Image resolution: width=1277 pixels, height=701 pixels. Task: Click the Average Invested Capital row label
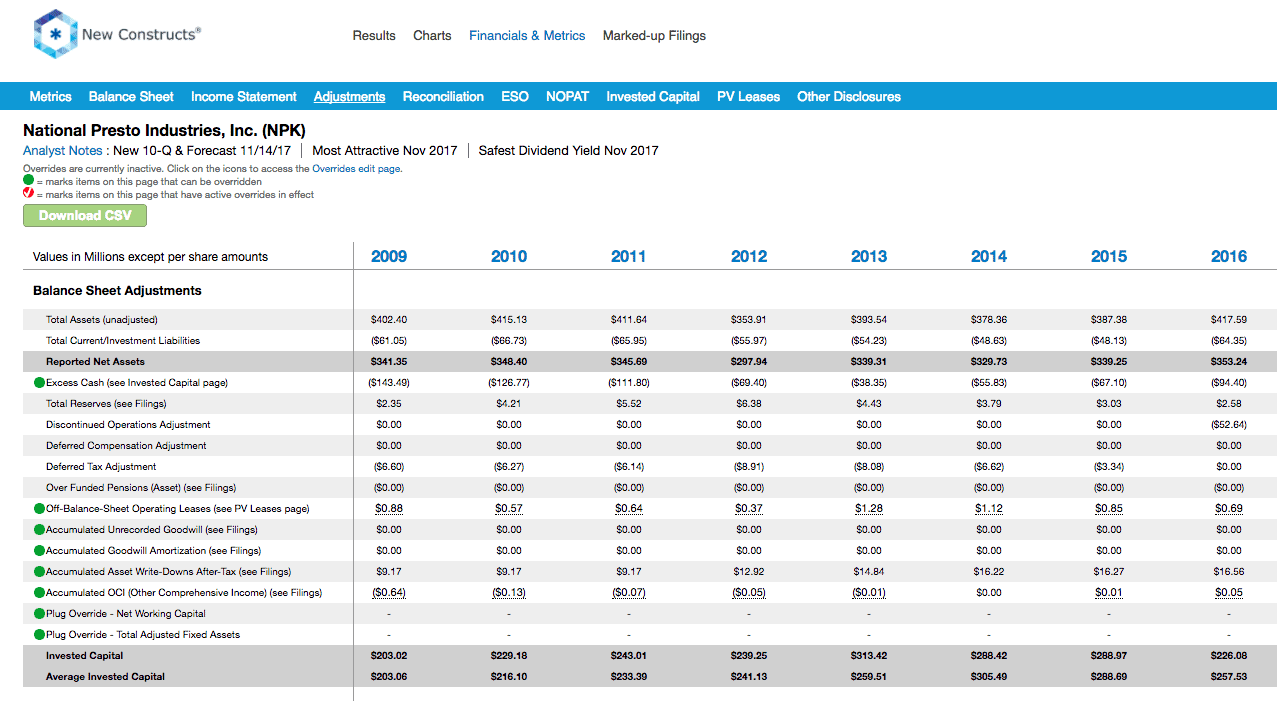coord(106,677)
